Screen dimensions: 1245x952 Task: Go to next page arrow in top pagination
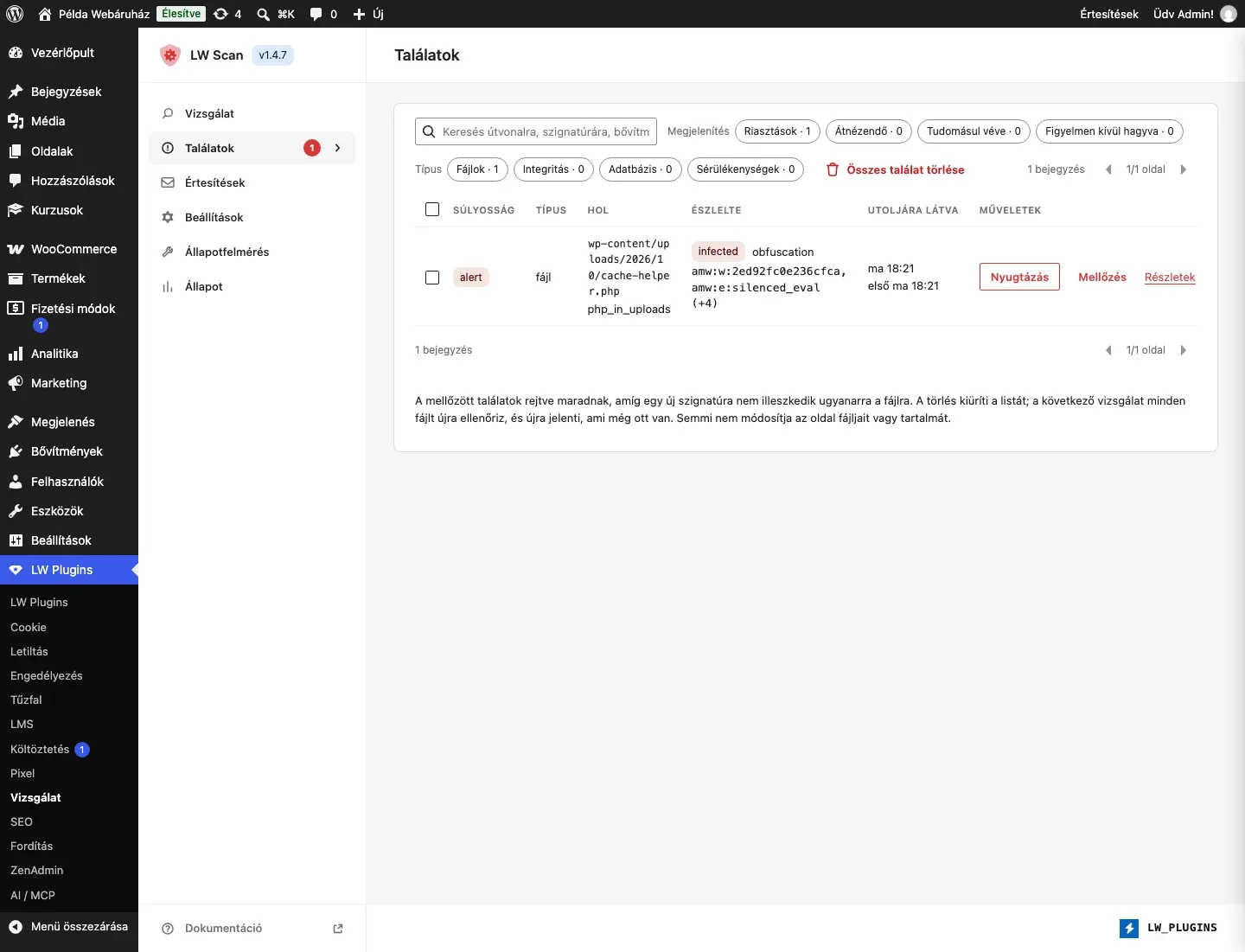[1184, 169]
